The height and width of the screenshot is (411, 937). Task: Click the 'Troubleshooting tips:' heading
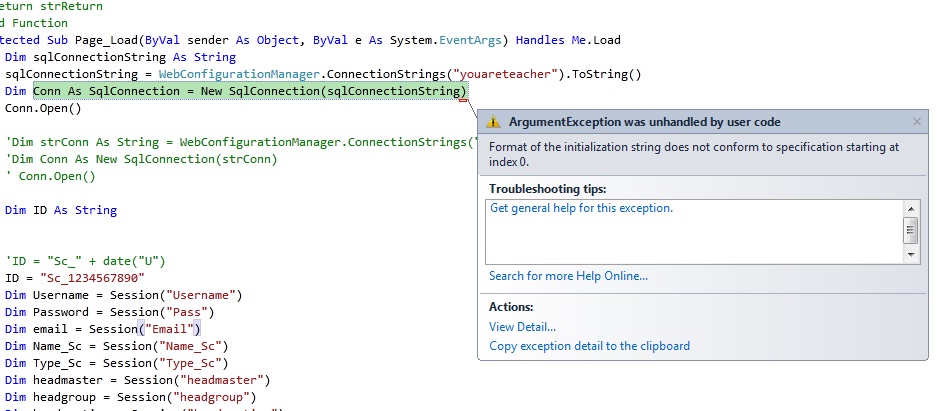click(547, 189)
